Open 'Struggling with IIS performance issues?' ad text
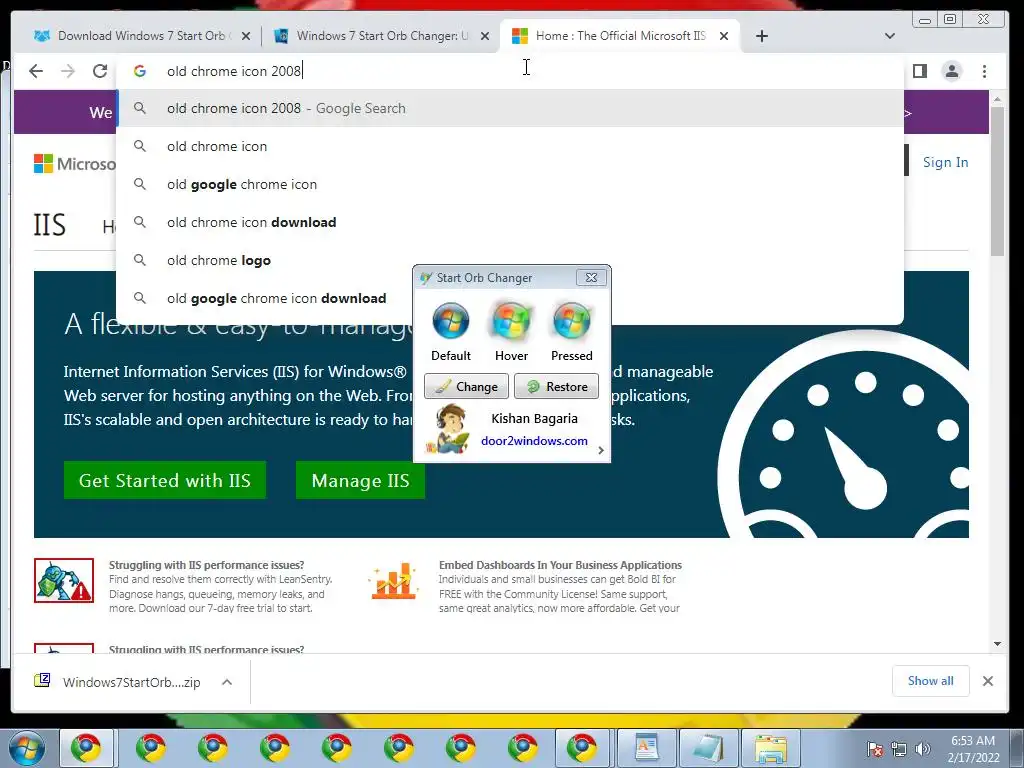 206,565
